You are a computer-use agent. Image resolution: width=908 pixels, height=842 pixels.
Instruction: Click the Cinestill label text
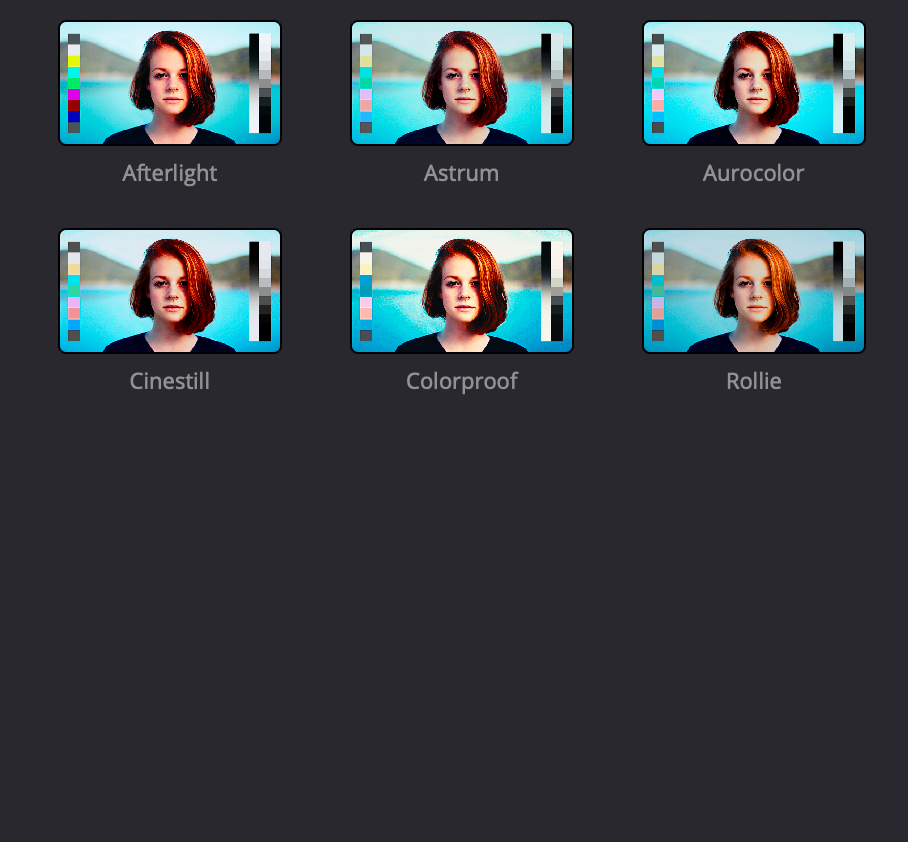(x=169, y=381)
